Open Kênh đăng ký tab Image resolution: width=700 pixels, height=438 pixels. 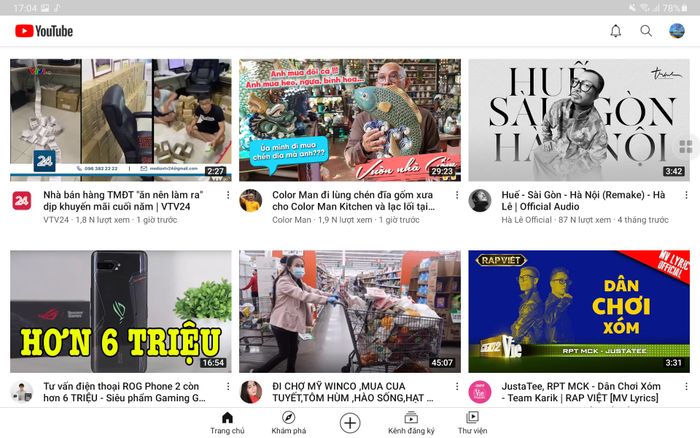pyautogui.click(x=411, y=423)
